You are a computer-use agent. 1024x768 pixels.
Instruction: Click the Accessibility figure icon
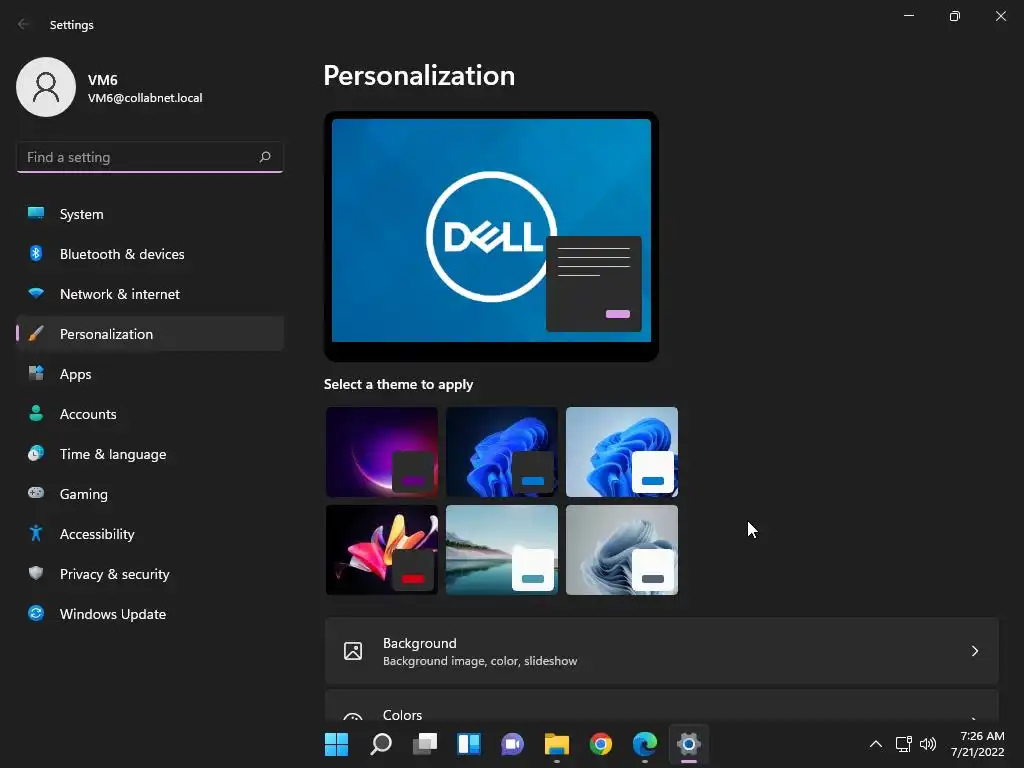pos(36,534)
